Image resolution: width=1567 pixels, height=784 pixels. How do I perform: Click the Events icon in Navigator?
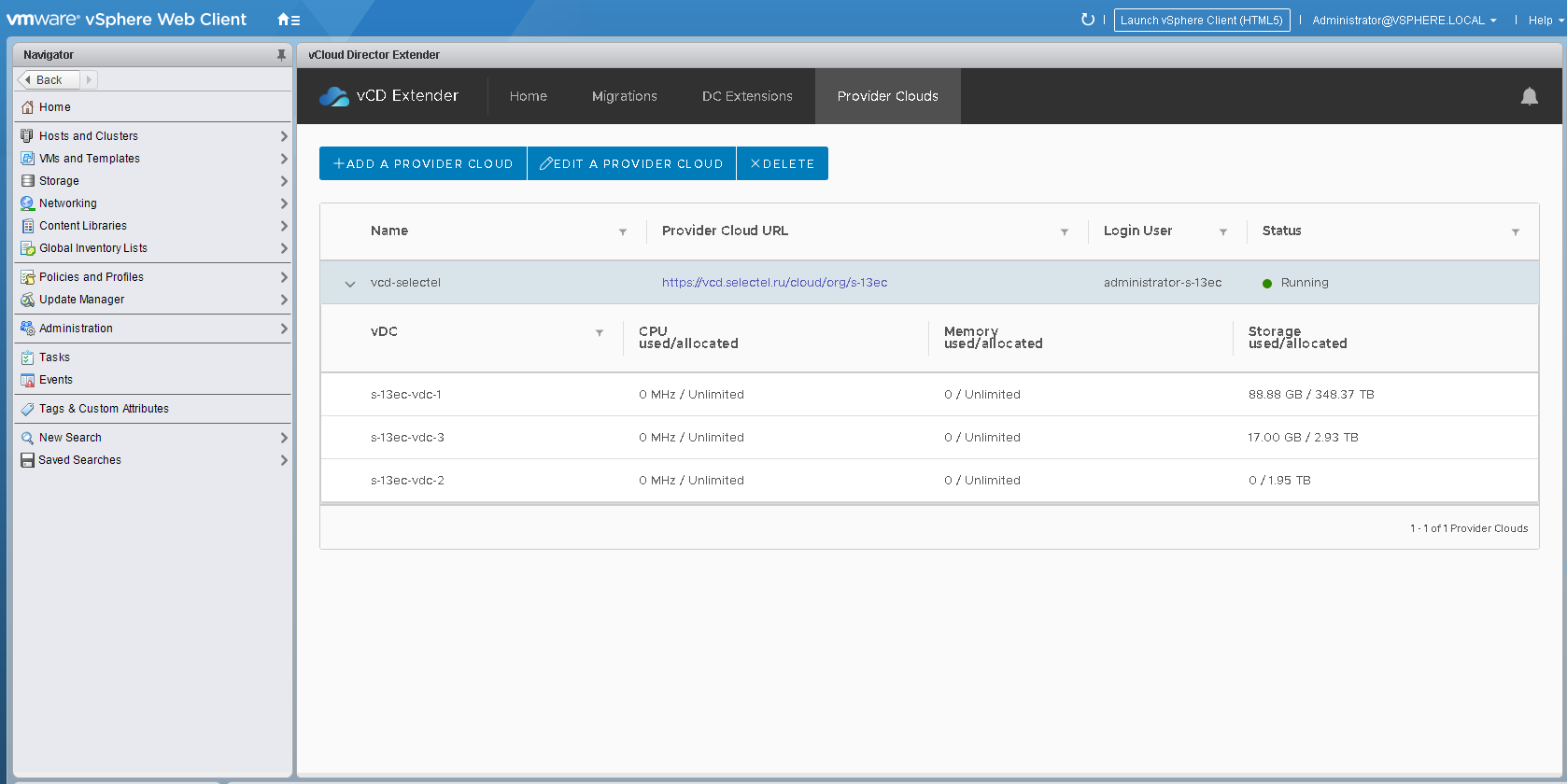(x=28, y=380)
